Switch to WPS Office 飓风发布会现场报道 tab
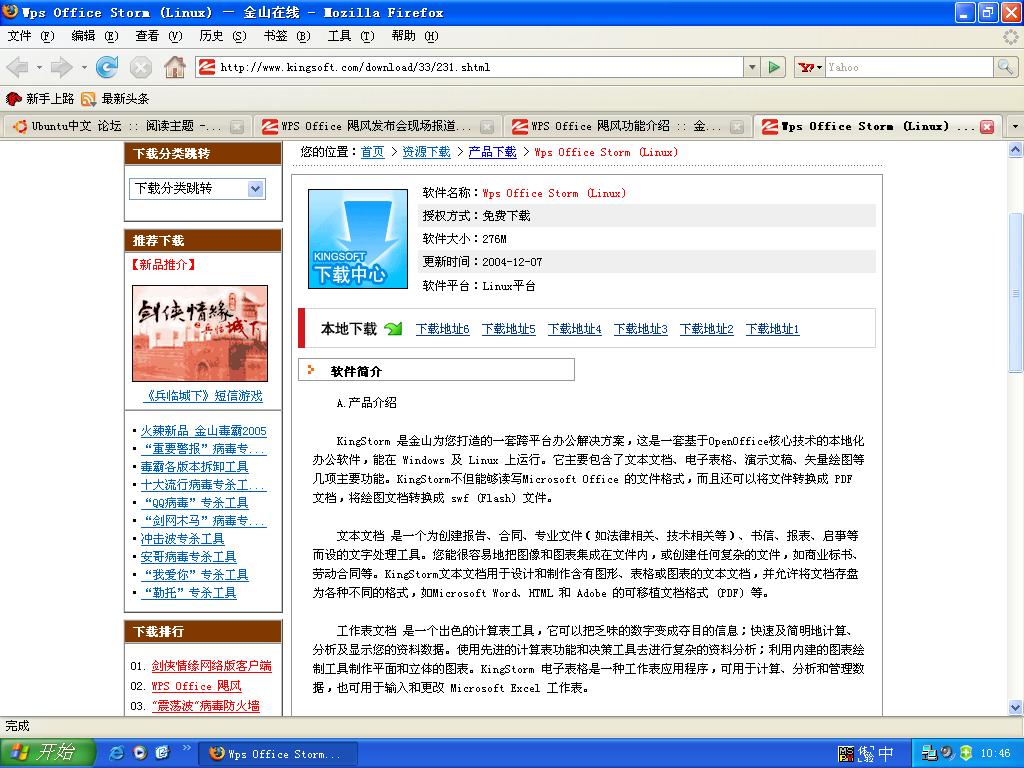Image resolution: width=1024 pixels, height=768 pixels. [x=376, y=126]
